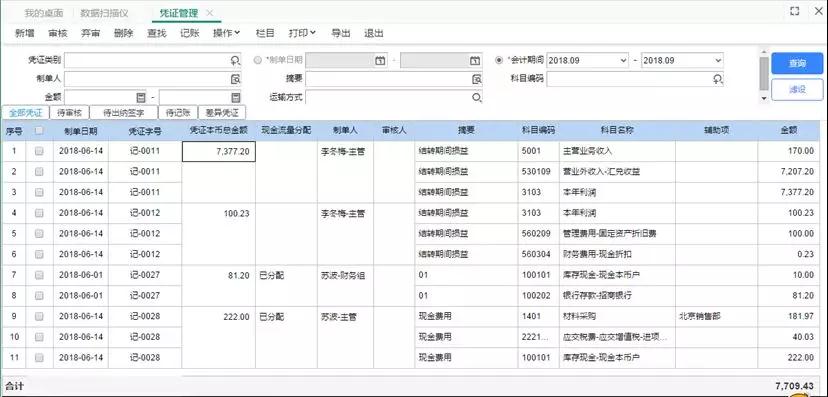
Task: Toggle the select-all checkbox in header
Action: click(39, 130)
